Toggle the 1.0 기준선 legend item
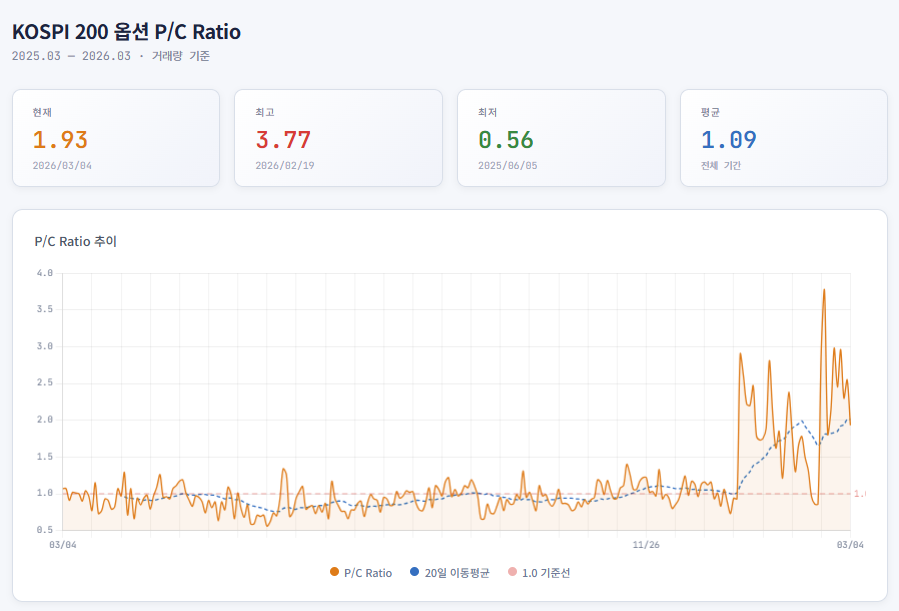 [x=540, y=573]
